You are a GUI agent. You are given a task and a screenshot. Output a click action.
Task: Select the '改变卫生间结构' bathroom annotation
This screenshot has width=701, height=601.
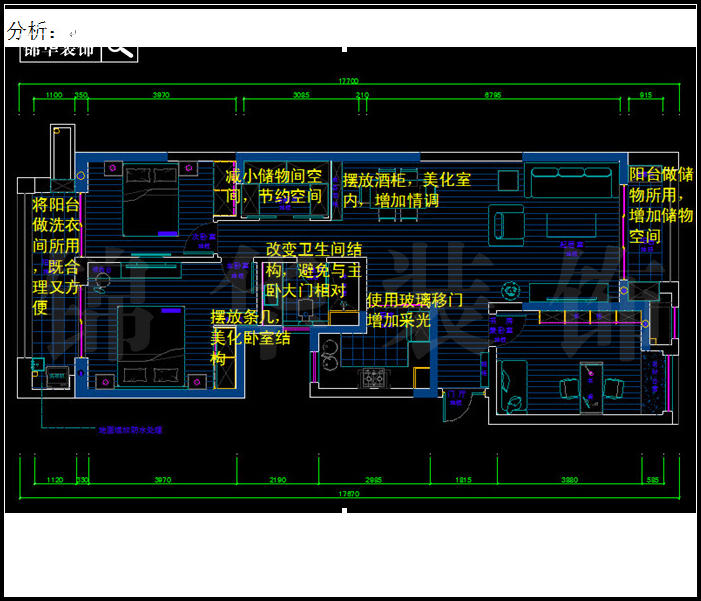[312, 269]
